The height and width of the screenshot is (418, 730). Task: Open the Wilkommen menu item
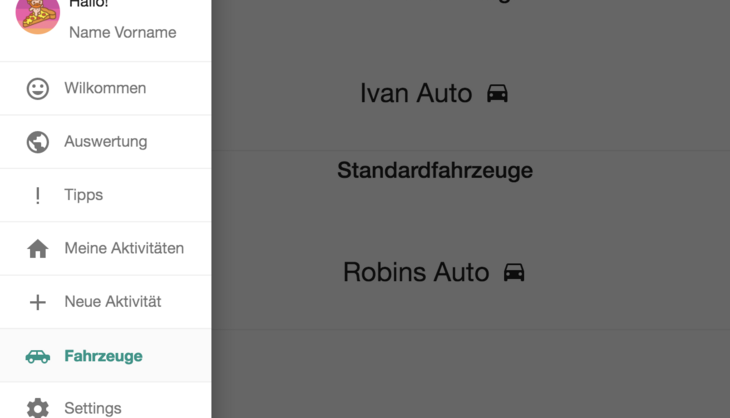click(x=106, y=88)
